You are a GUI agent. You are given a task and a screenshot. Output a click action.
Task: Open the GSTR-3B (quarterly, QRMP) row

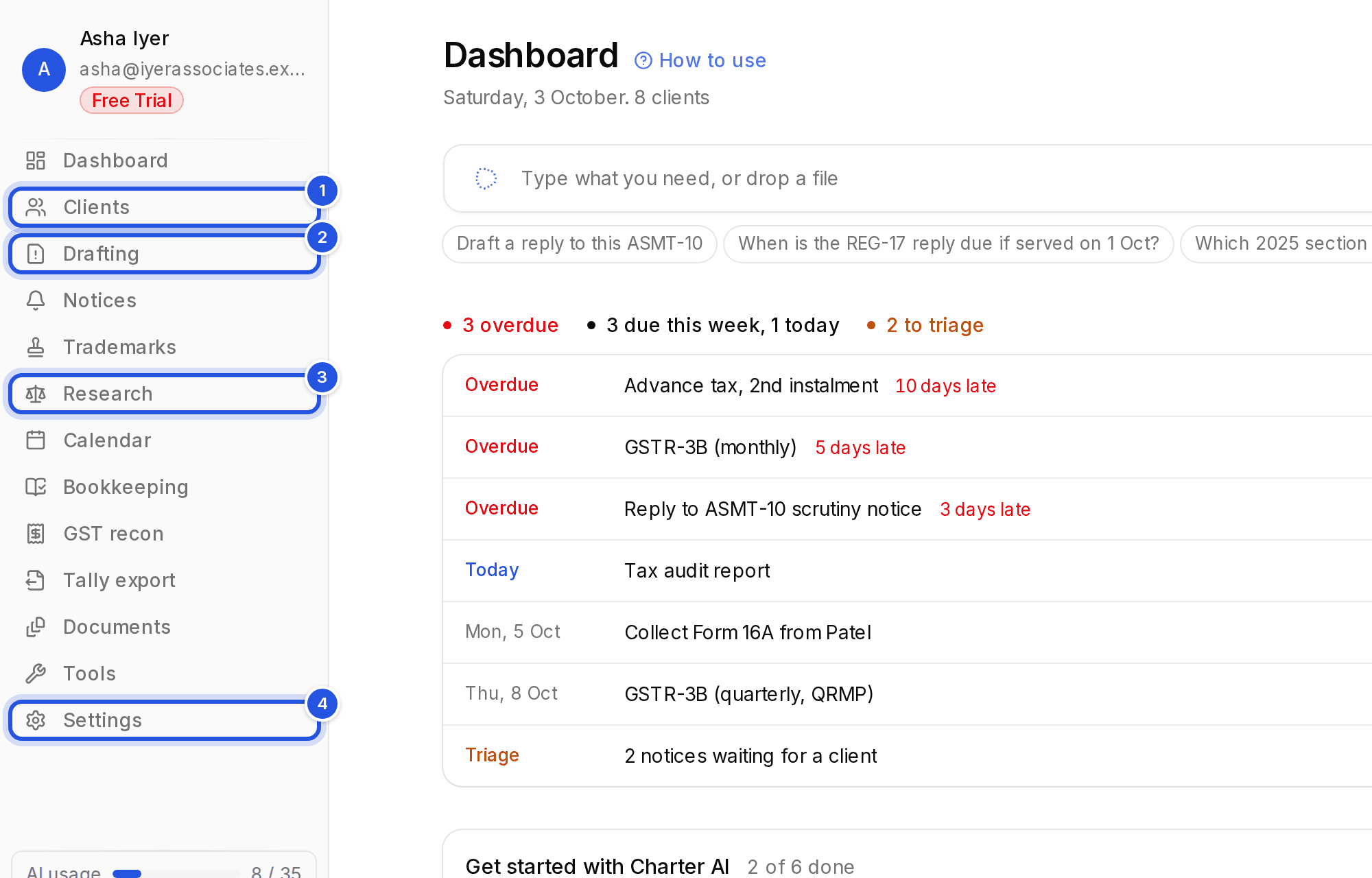coord(908,694)
